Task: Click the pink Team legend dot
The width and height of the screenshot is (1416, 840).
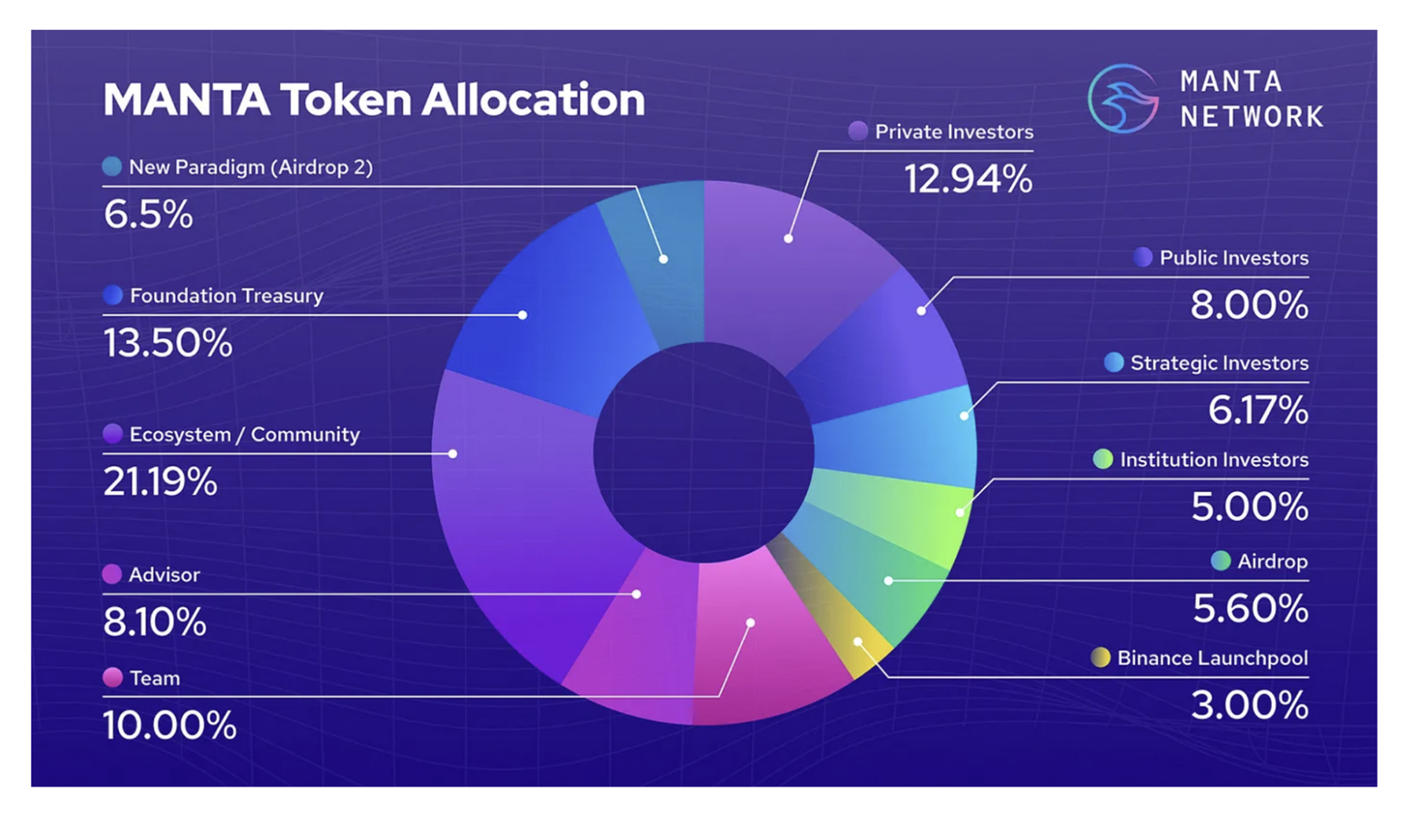Action: (x=112, y=677)
